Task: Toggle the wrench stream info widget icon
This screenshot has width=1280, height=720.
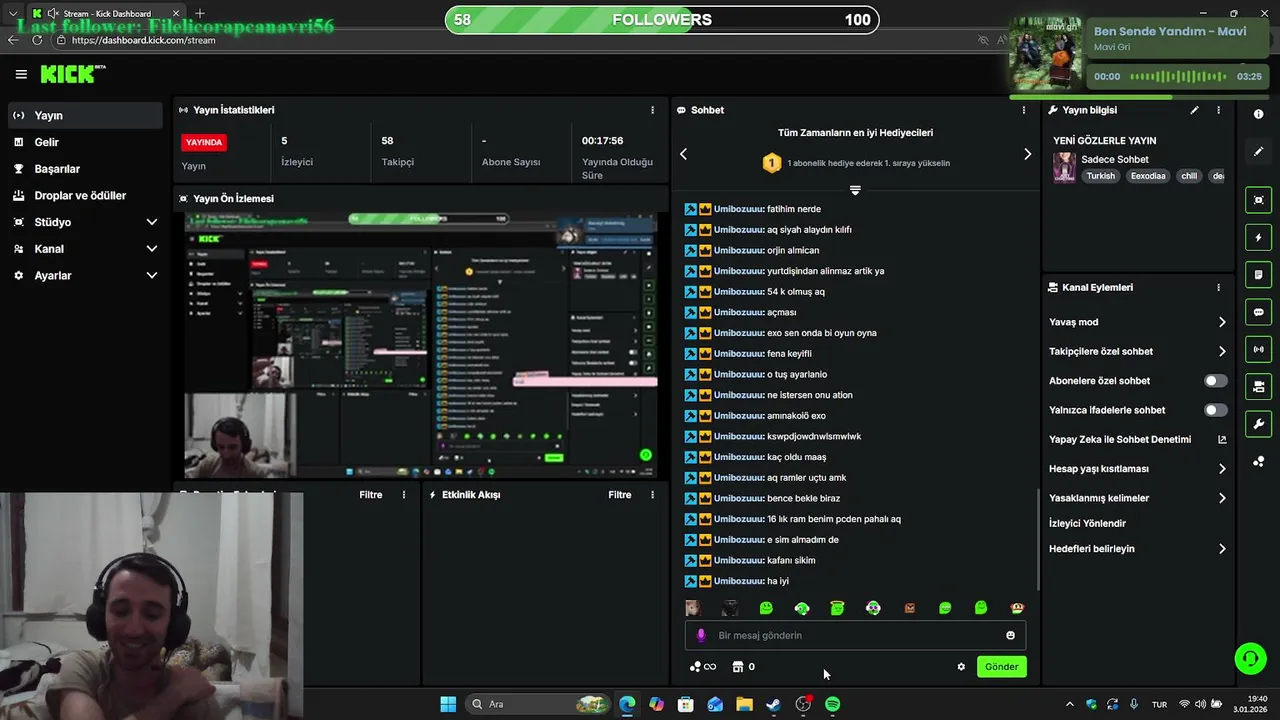Action: [1258, 424]
